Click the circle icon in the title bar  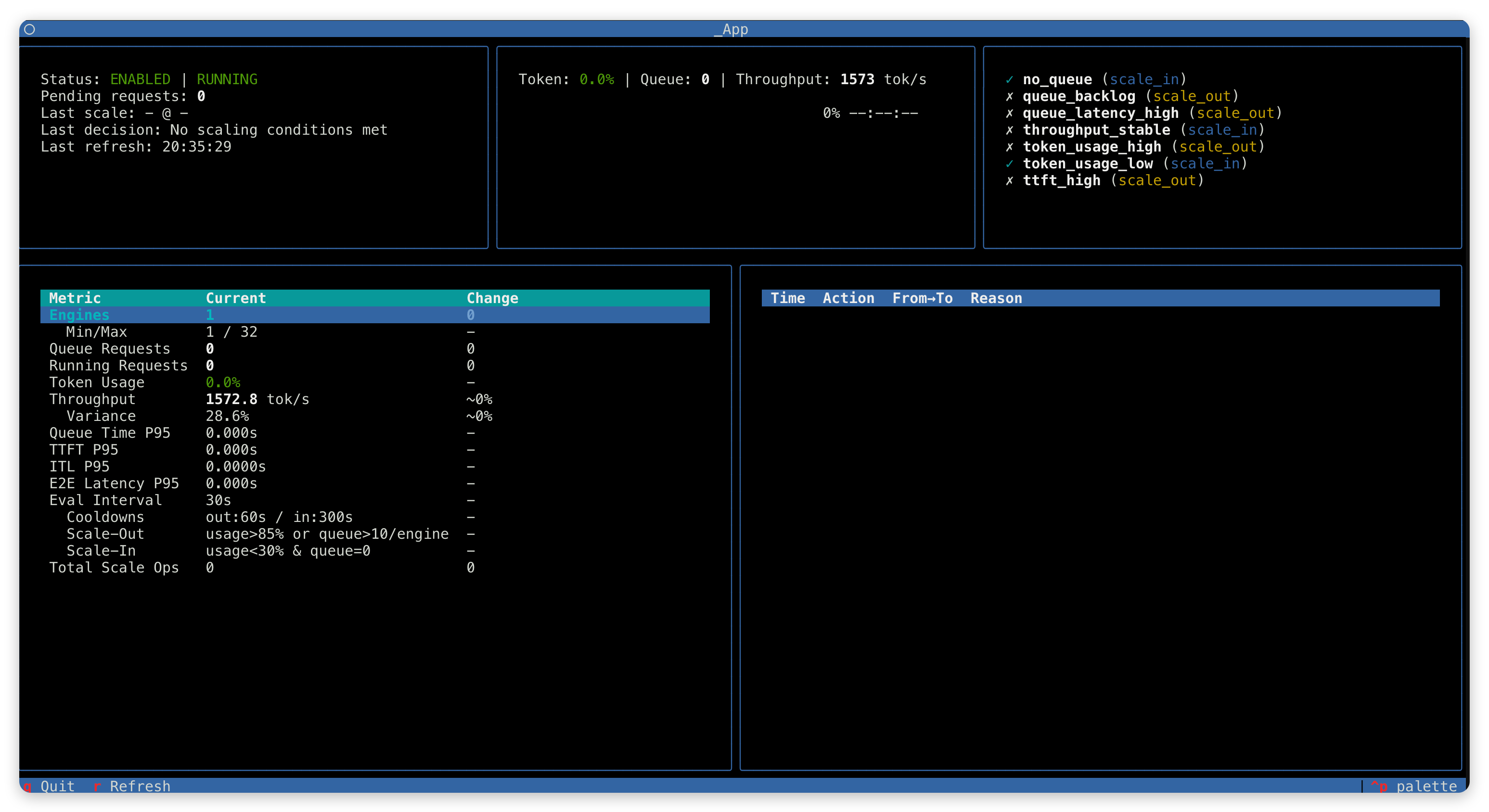(30, 29)
